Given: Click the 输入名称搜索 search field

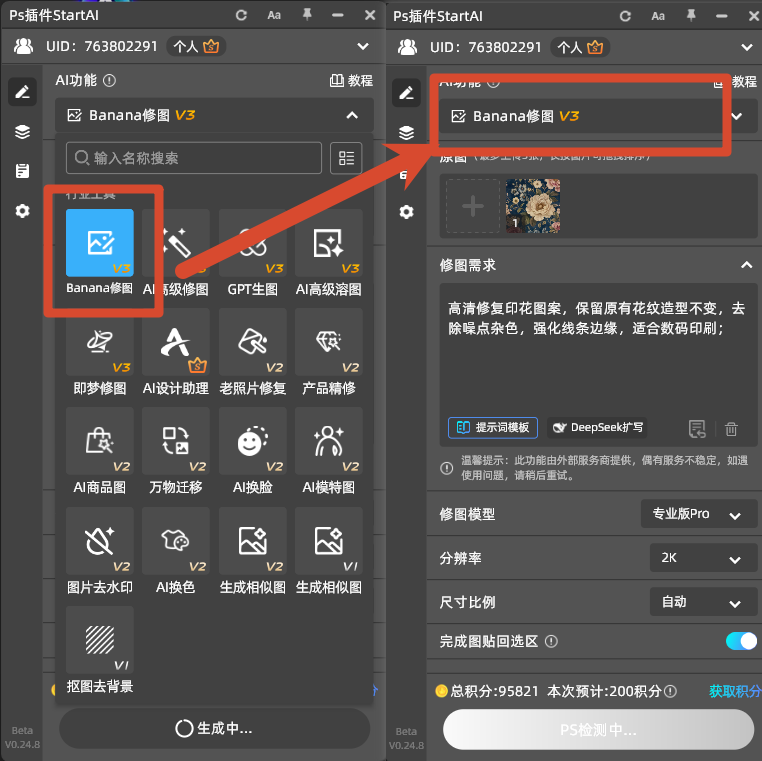Looking at the screenshot, I should coord(194,158).
